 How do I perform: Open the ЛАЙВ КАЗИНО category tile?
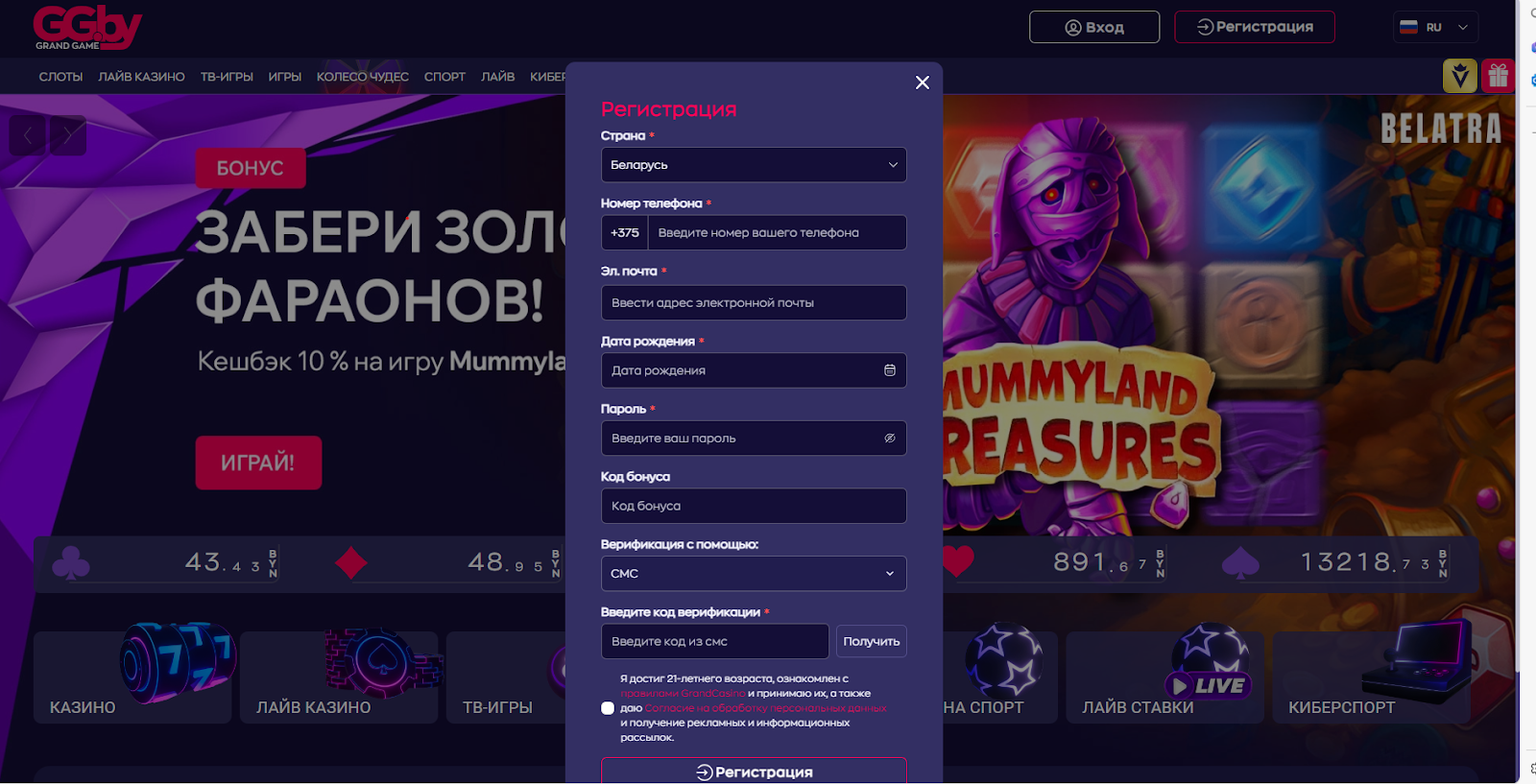click(339, 677)
